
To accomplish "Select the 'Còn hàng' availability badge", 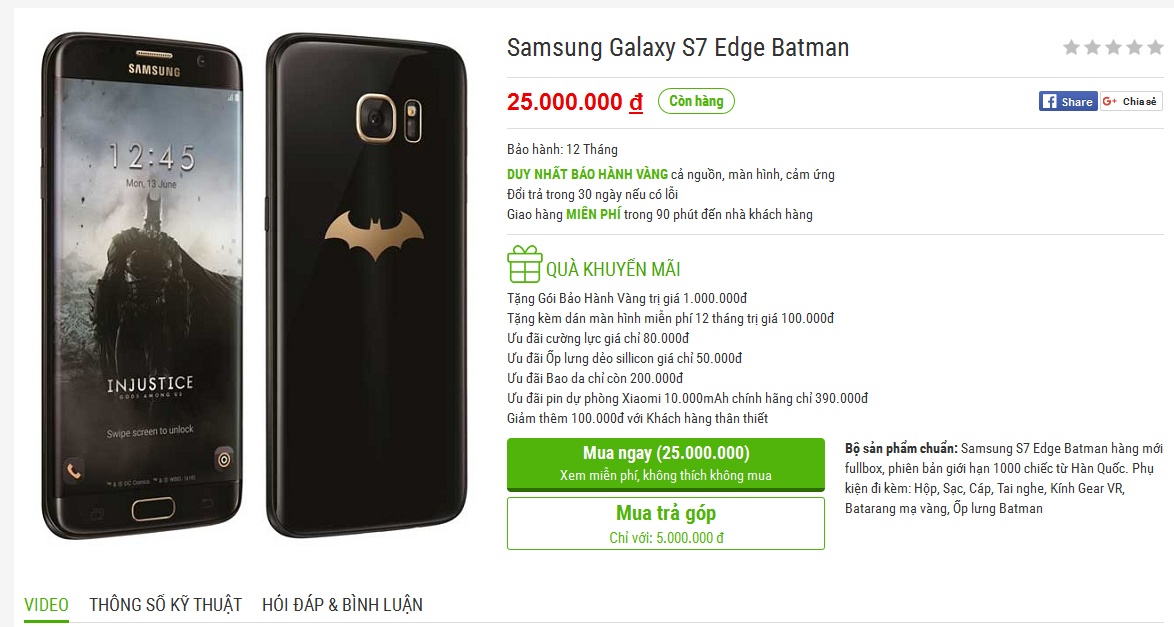I will (x=694, y=100).
